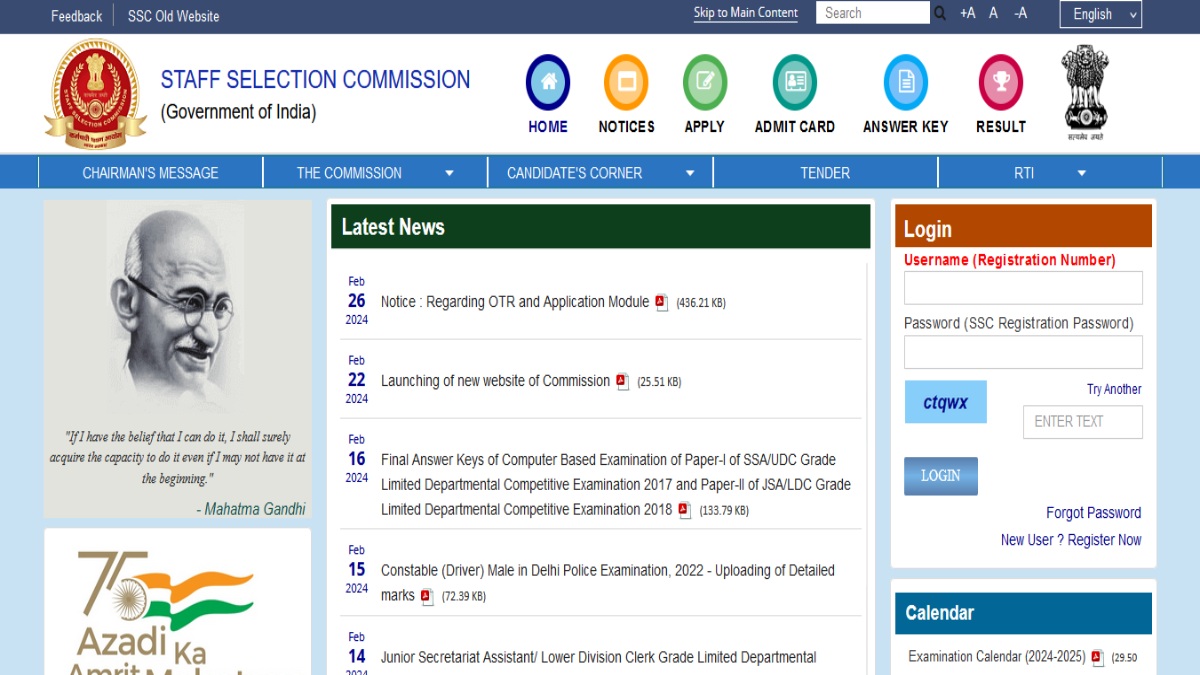Click the Username registration number field
This screenshot has height=675, width=1200.
[1022, 288]
